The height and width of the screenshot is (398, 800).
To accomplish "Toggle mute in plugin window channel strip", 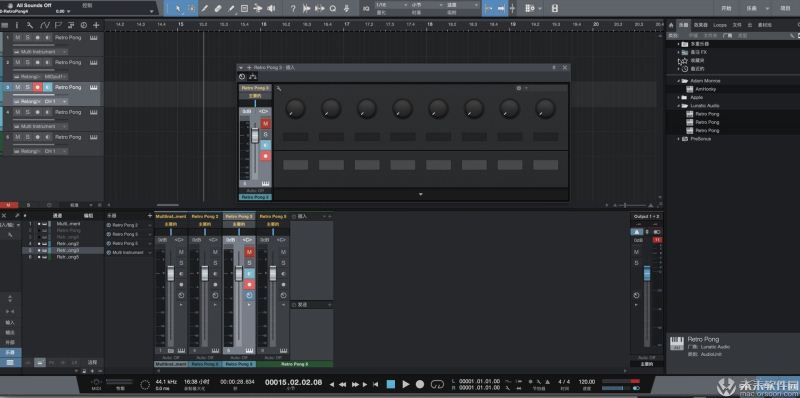I will [x=265, y=123].
